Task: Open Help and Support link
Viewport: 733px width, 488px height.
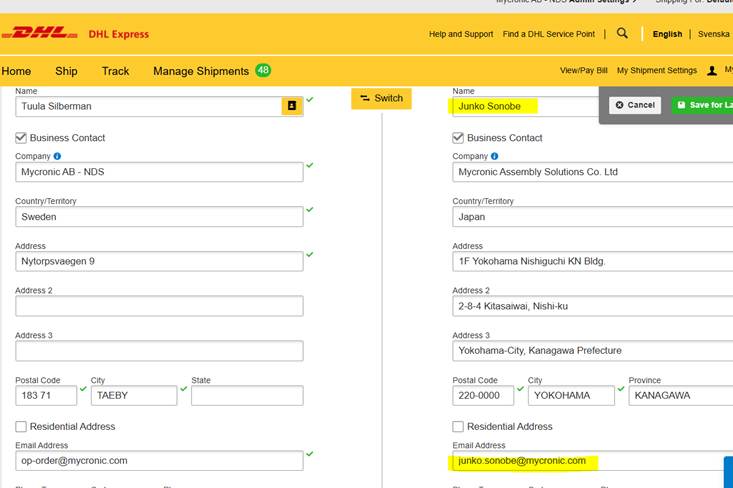Action: (461, 34)
